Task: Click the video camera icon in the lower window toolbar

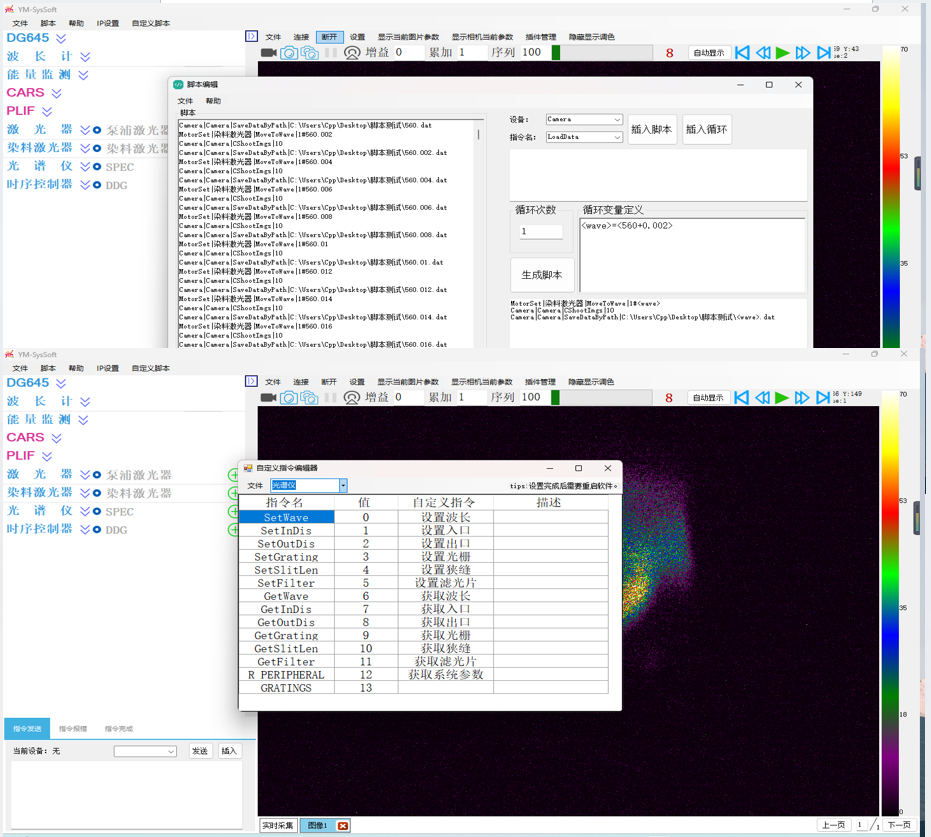Action: click(x=268, y=398)
